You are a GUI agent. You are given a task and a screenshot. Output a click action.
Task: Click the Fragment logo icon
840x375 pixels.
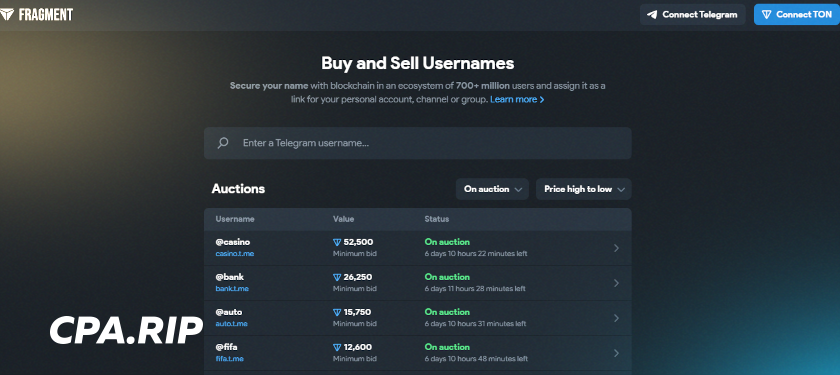click(7, 14)
